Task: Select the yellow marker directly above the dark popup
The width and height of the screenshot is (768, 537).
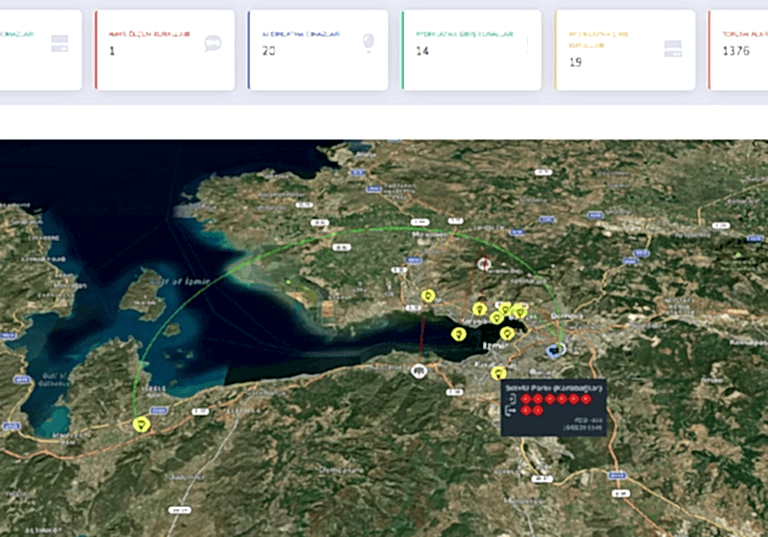Action: pyautogui.click(x=498, y=373)
